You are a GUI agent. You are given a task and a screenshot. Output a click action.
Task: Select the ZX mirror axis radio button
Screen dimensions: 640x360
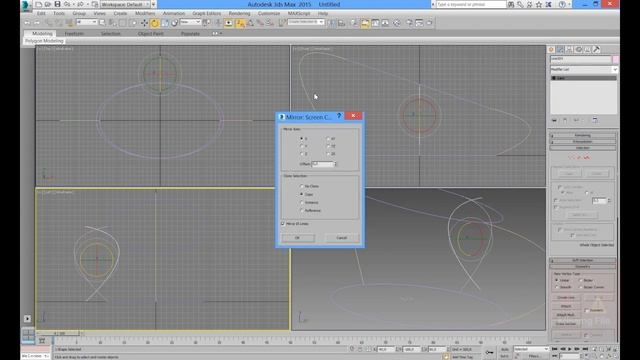(328, 154)
